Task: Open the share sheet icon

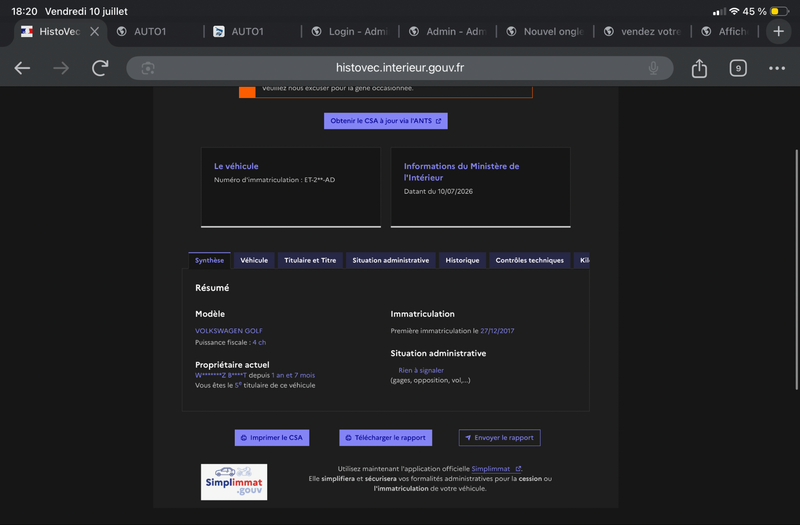Action: pos(699,68)
